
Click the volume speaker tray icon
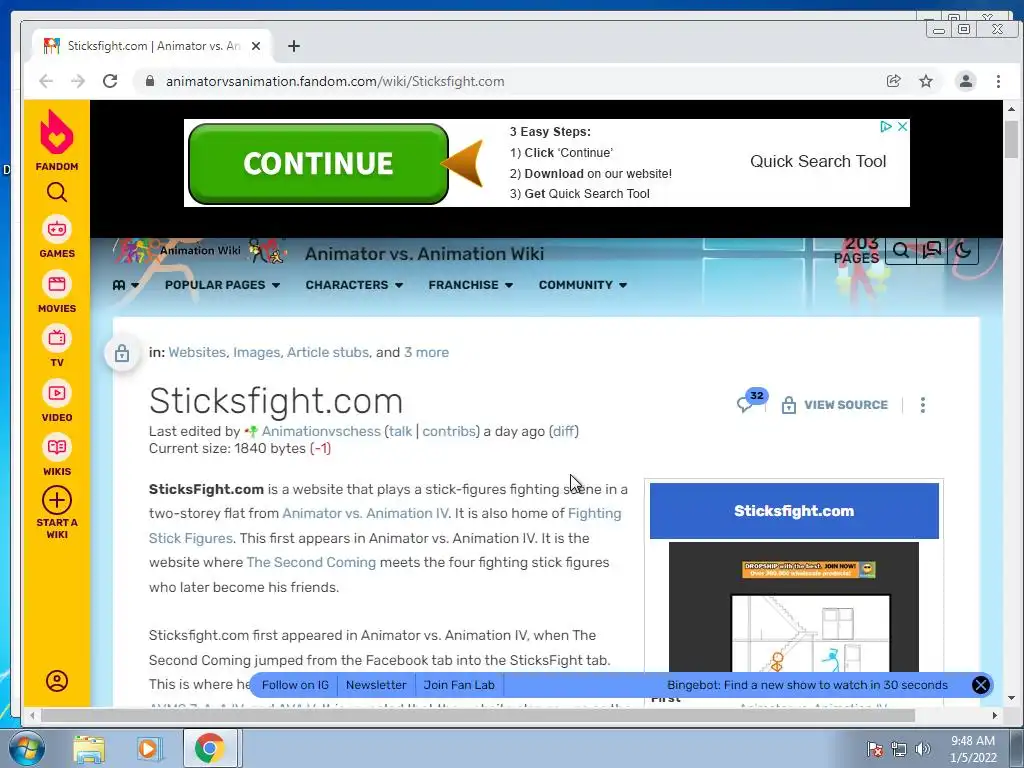923,749
